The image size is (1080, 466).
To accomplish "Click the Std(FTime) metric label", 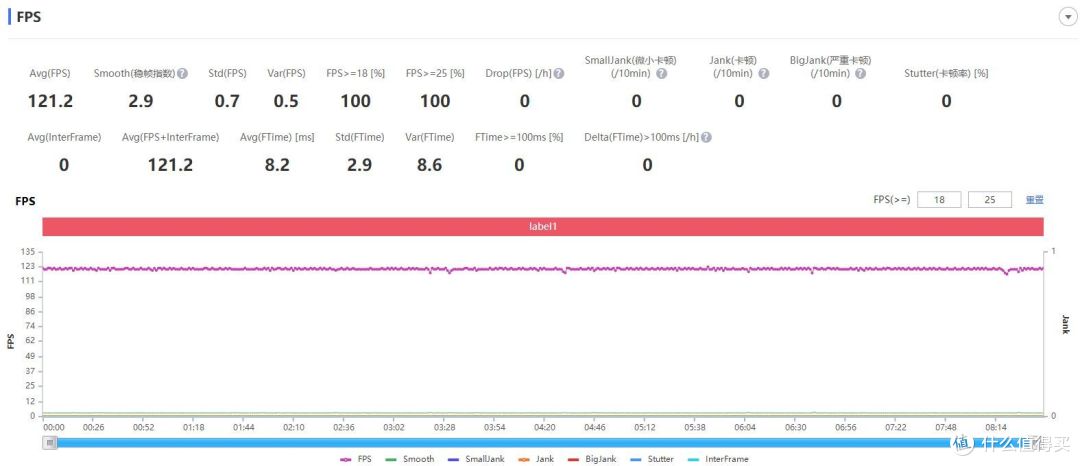I will click(x=359, y=138).
